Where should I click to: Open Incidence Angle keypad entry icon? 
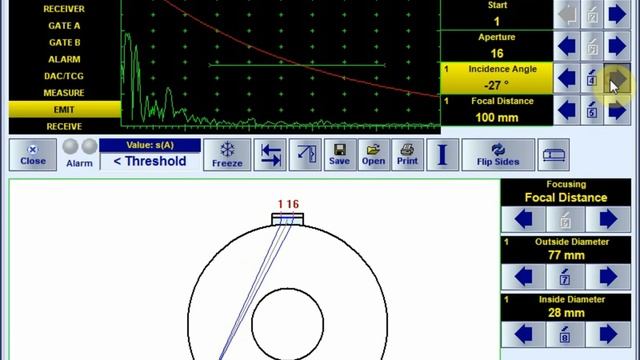[x=592, y=78]
